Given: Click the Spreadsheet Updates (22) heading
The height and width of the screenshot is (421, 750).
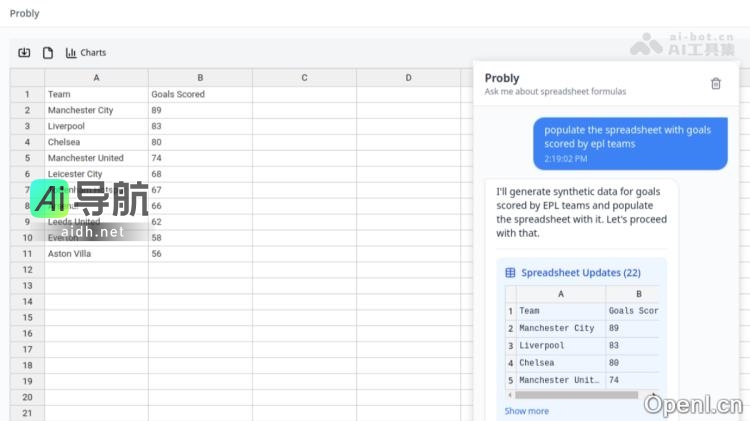Looking at the screenshot, I should [580, 272].
